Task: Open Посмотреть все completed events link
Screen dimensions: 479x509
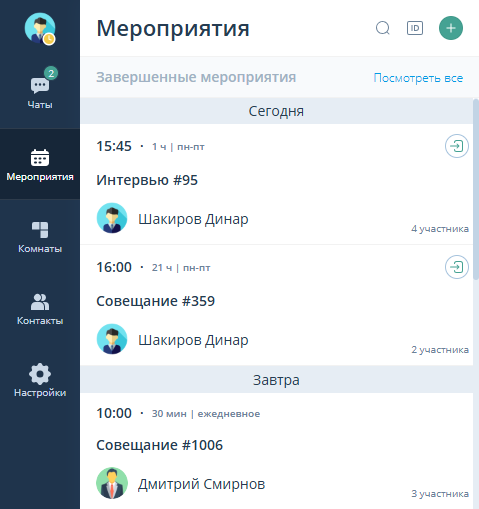Action: [418, 78]
